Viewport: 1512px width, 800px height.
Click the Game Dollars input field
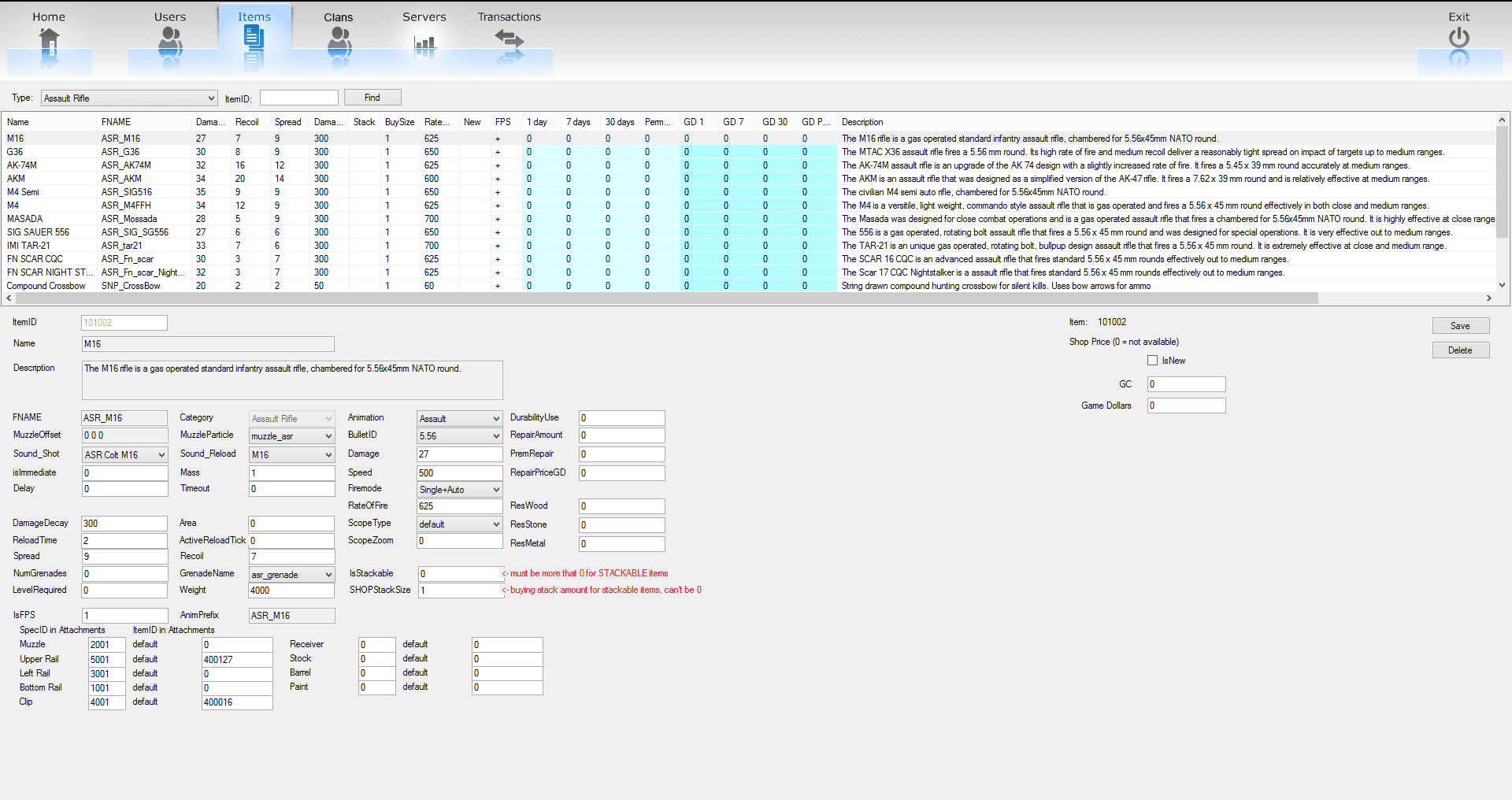[x=1187, y=406]
